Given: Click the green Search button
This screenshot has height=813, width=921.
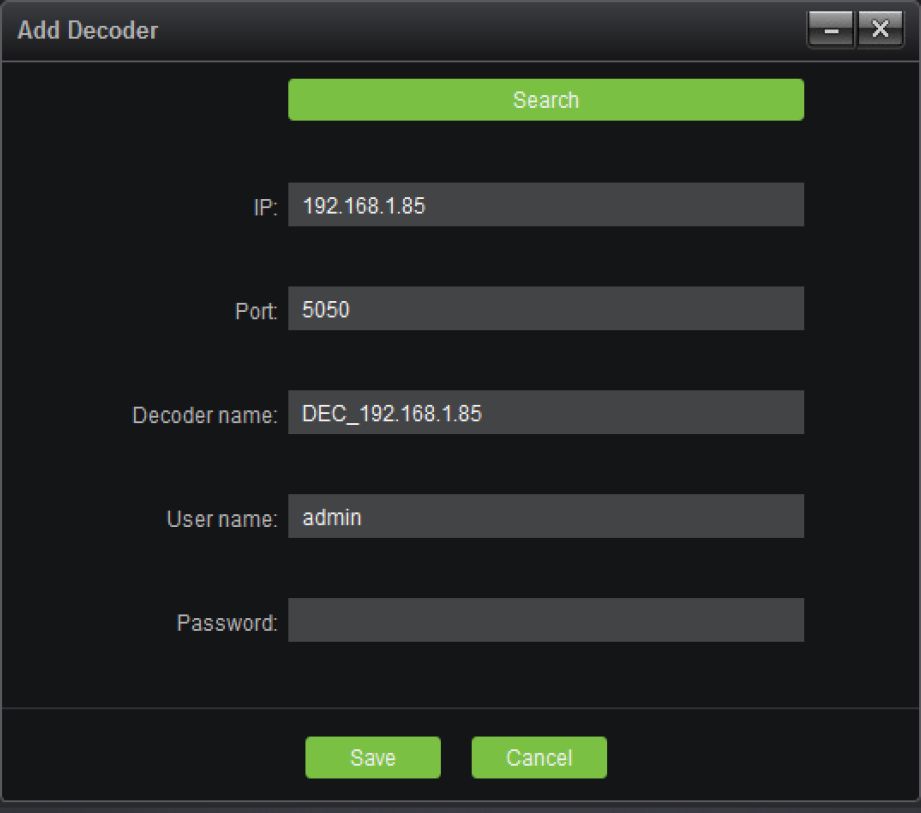Looking at the screenshot, I should pyautogui.click(x=545, y=100).
